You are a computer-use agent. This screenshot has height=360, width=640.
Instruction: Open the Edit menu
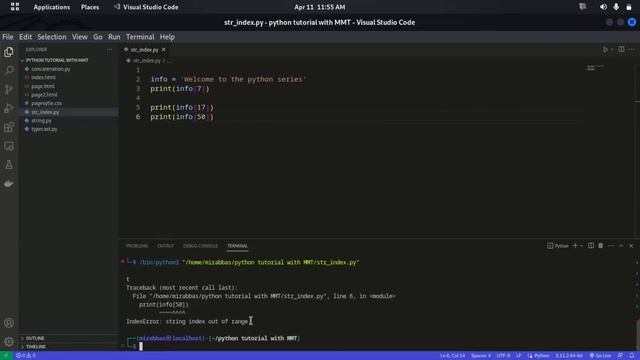coord(25,37)
